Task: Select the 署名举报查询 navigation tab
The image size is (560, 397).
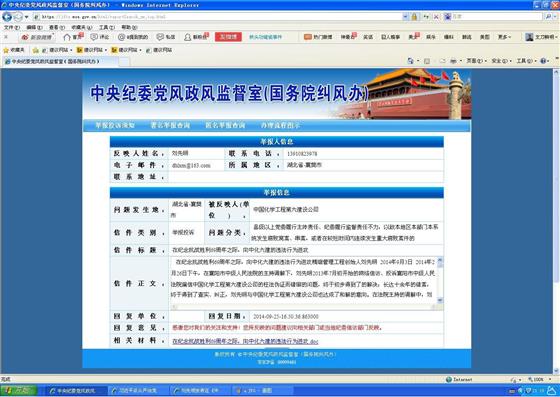Action: pyautogui.click(x=170, y=125)
